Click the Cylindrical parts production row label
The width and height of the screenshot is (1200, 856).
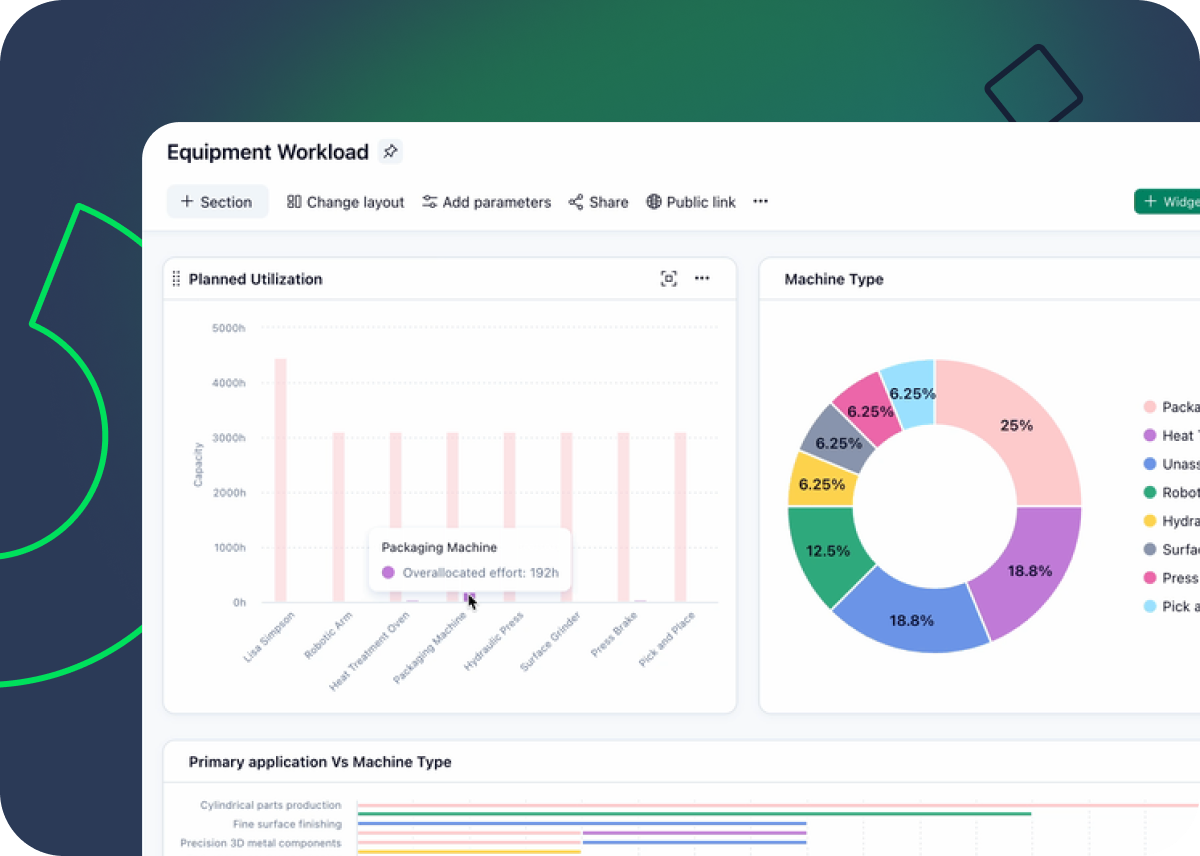(x=270, y=805)
